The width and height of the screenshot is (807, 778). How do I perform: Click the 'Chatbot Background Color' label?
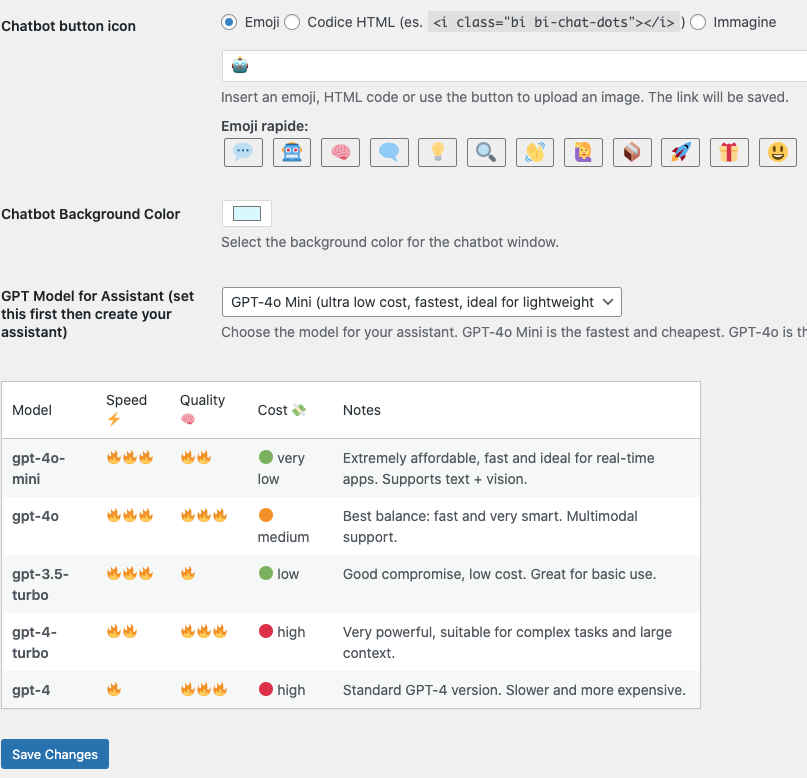[x=91, y=214]
